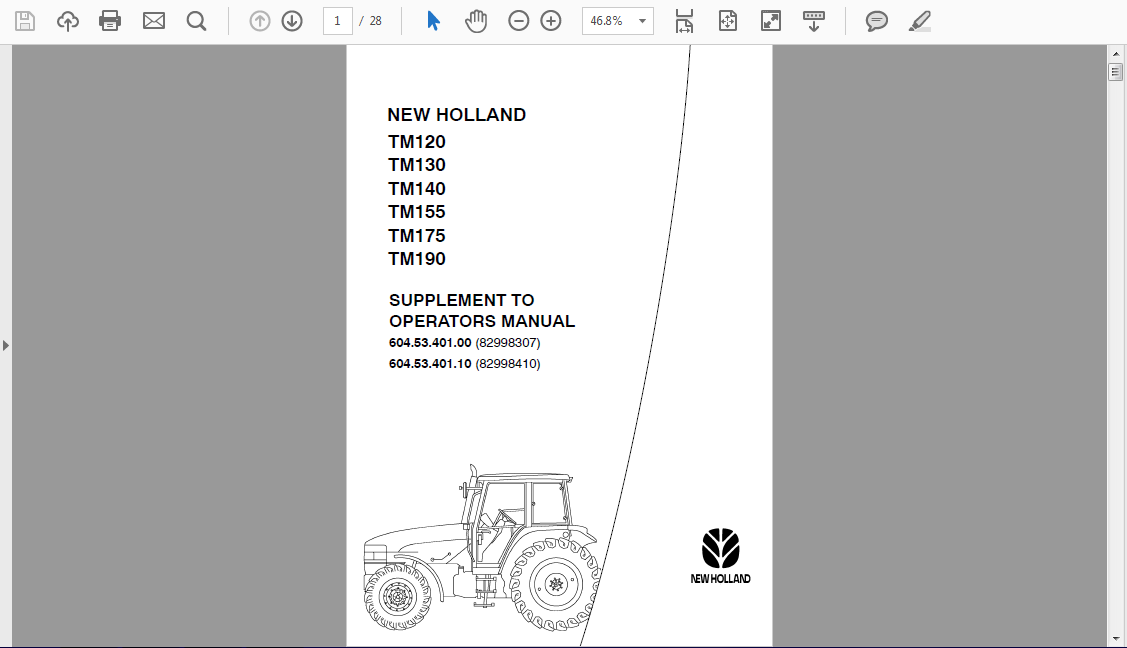Click the NEW HOLLAND heading text

point(456,115)
